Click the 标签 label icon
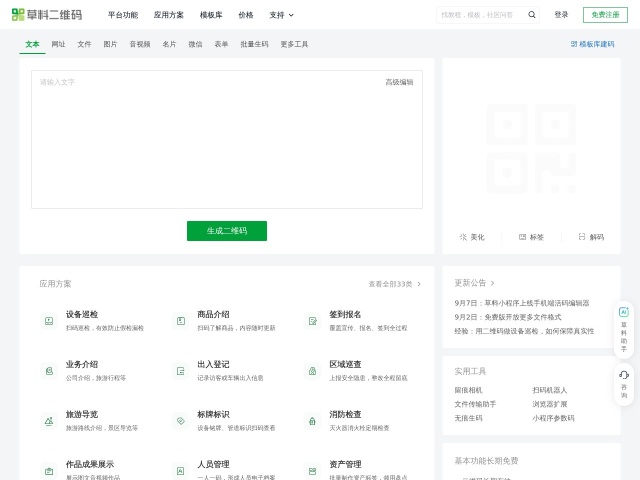 [x=522, y=237]
